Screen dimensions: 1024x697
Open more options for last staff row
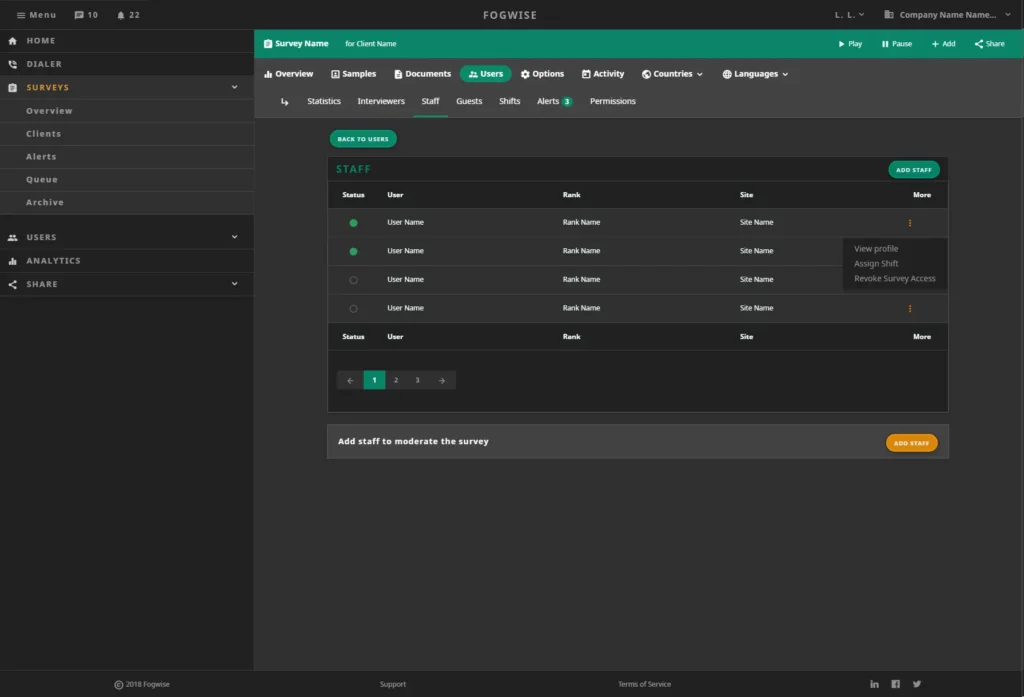(910, 308)
